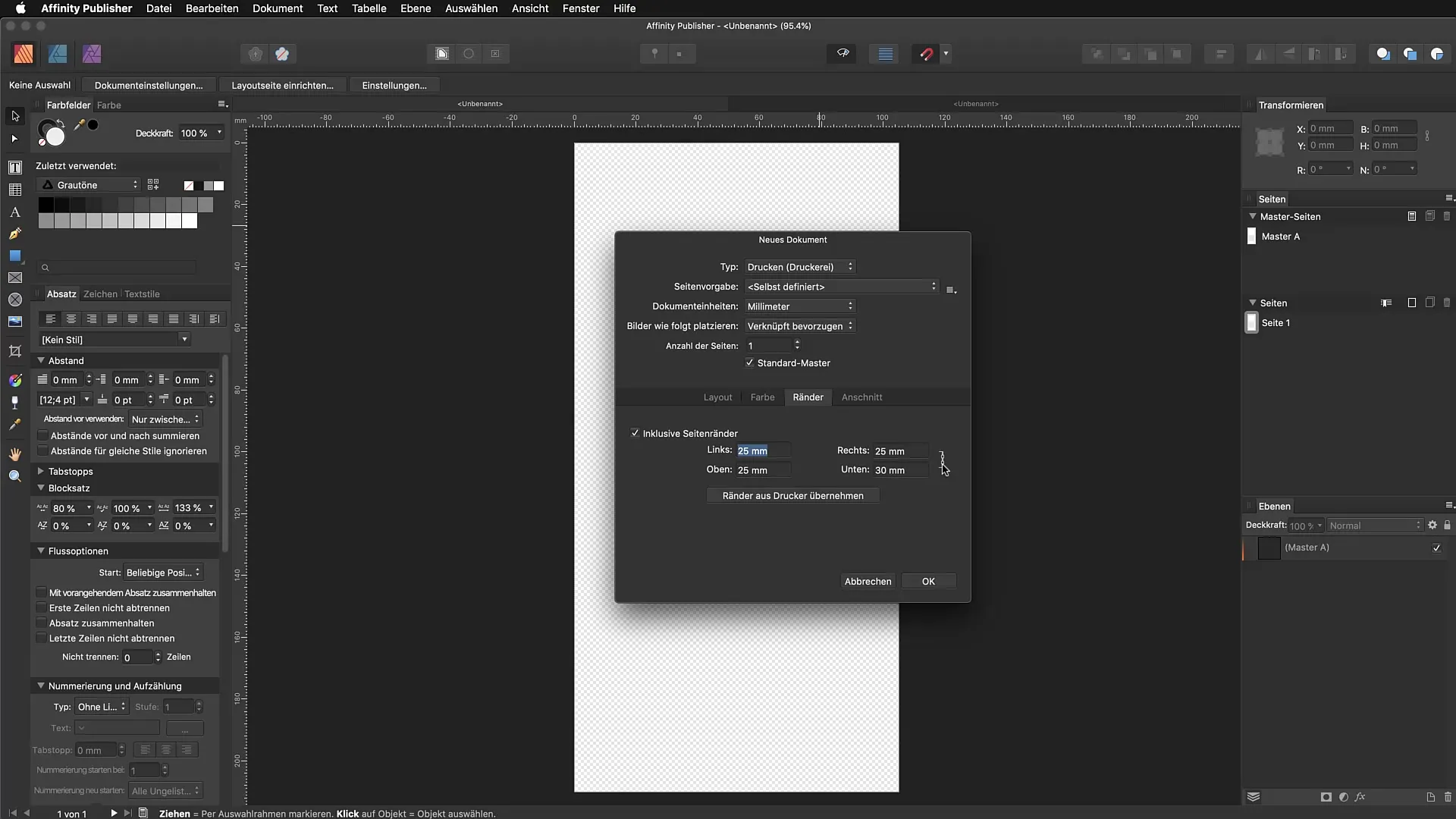
Task: Collapse the Abstand section
Action: pyautogui.click(x=41, y=361)
